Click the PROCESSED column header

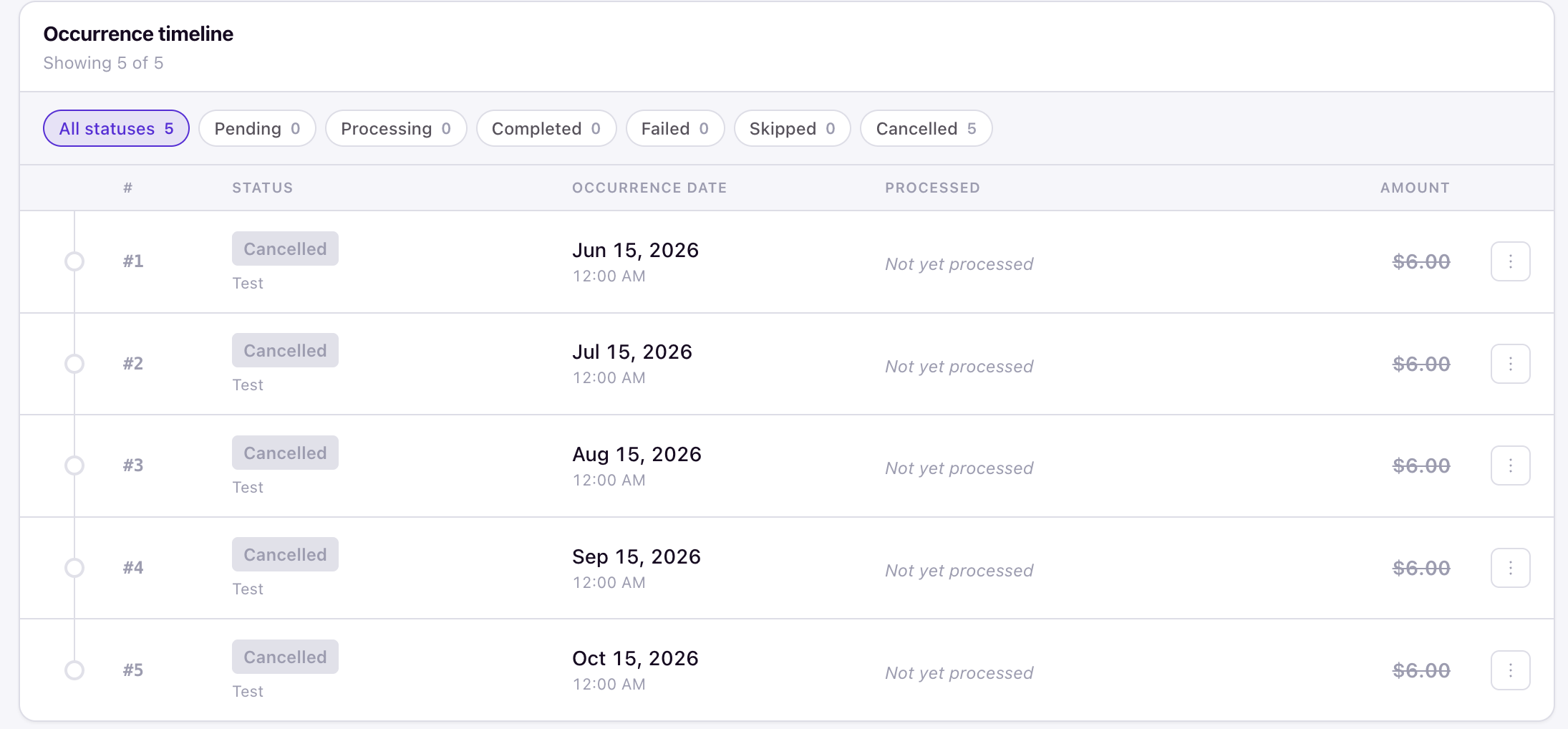click(x=932, y=188)
